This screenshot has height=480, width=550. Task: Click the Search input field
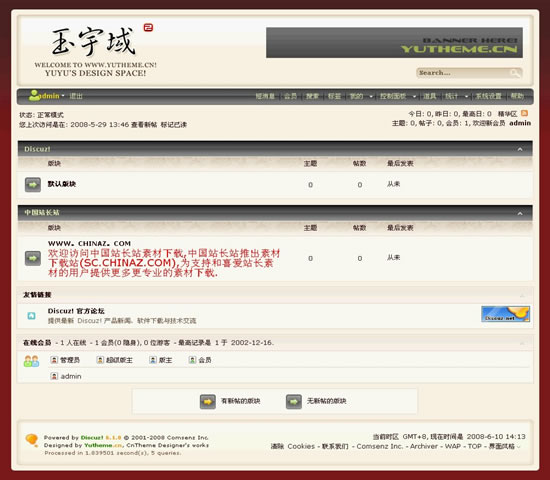point(463,73)
